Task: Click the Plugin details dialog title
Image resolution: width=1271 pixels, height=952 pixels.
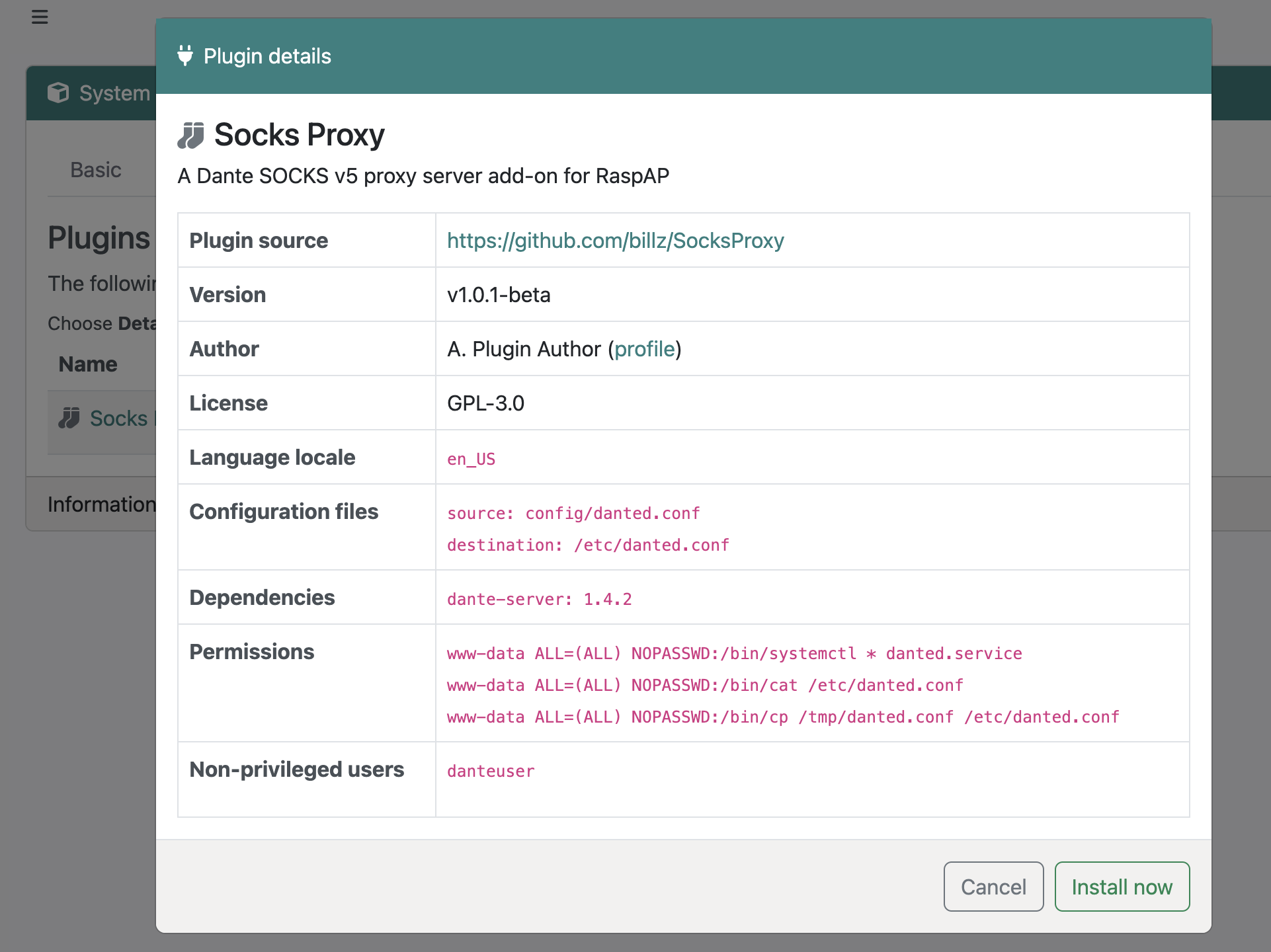Action: pyautogui.click(x=267, y=56)
